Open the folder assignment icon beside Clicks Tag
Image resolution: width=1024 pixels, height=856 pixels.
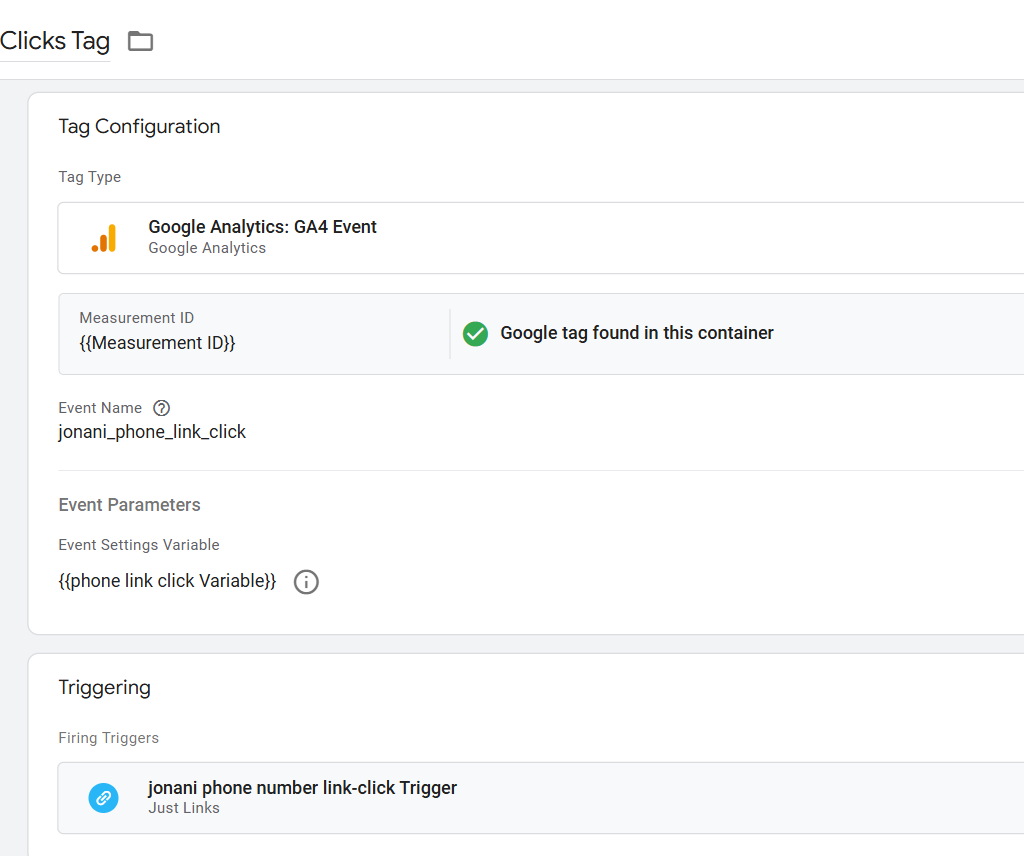coord(139,41)
